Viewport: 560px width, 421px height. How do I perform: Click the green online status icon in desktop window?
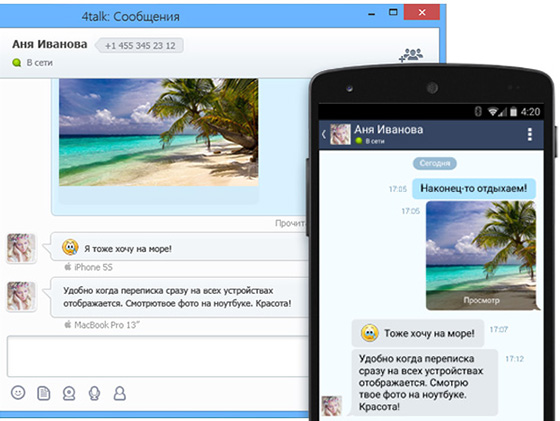point(16,63)
